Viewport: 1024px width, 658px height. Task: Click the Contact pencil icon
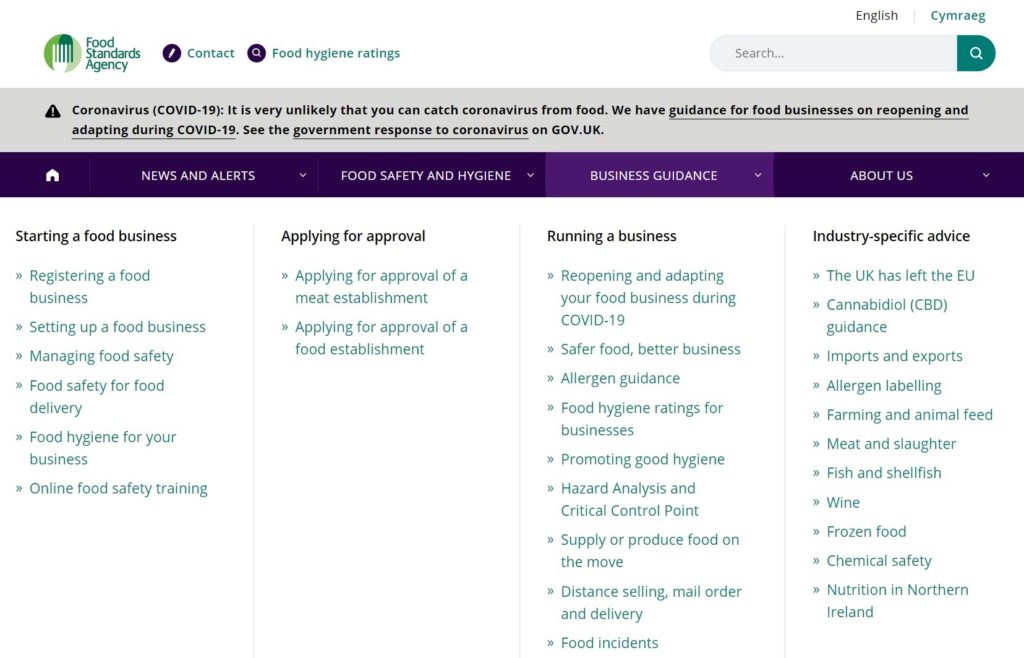click(x=172, y=53)
